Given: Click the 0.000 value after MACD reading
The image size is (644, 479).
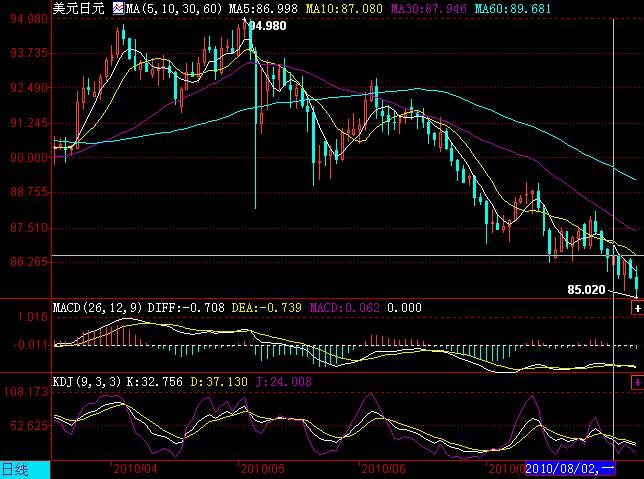Looking at the screenshot, I should point(405,308).
